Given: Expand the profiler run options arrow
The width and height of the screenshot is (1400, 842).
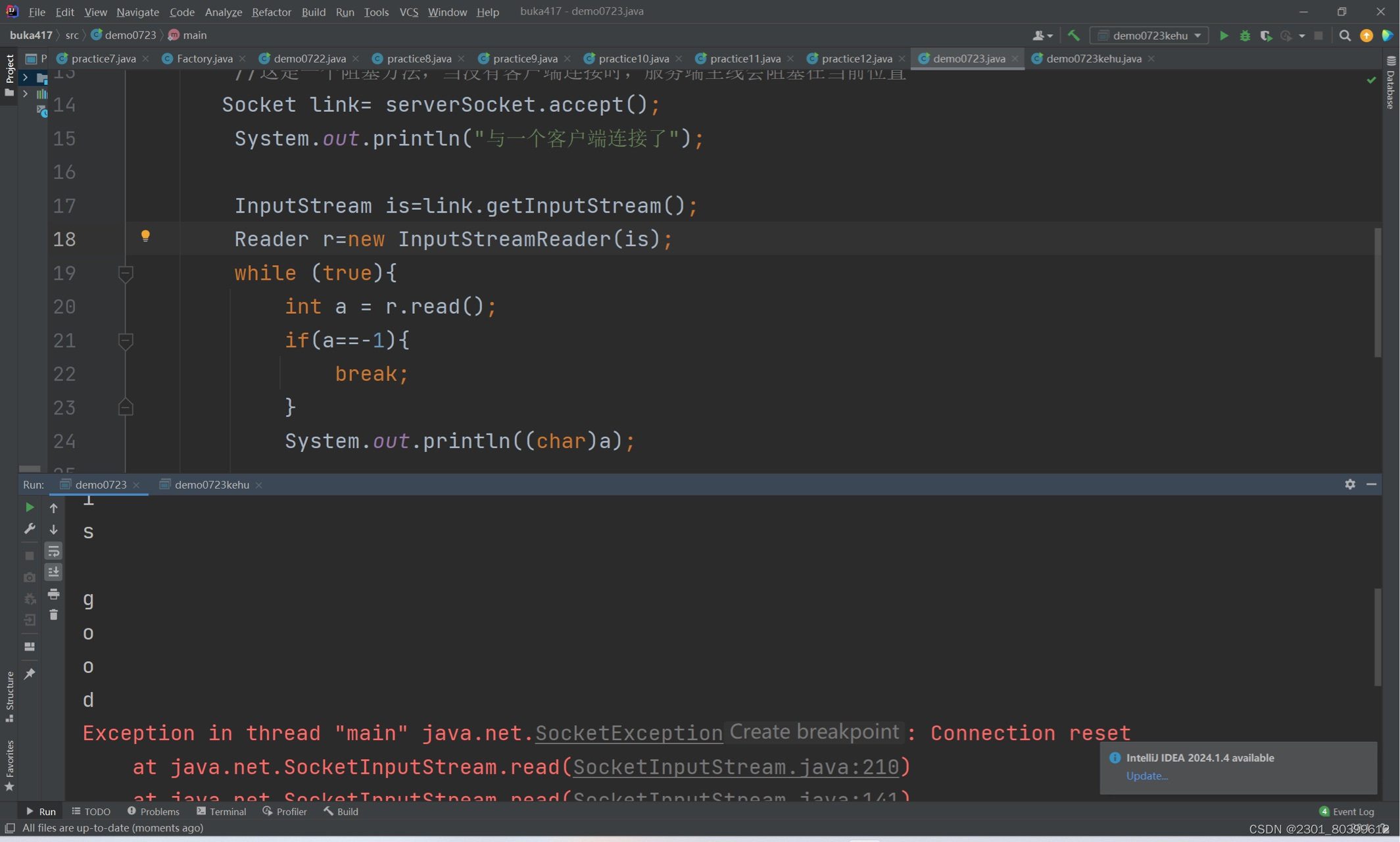Looking at the screenshot, I should 1302,36.
